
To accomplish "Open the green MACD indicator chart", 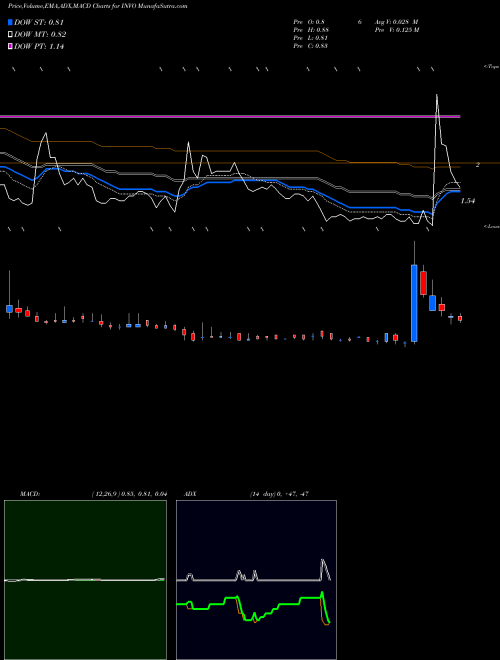I will (85, 580).
